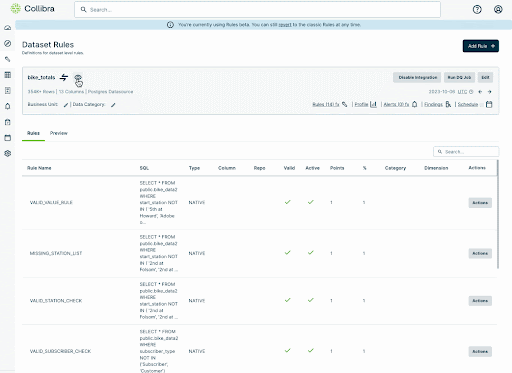Open the Profile link
Viewport: 512px width, 373px height.
click(x=361, y=105)
